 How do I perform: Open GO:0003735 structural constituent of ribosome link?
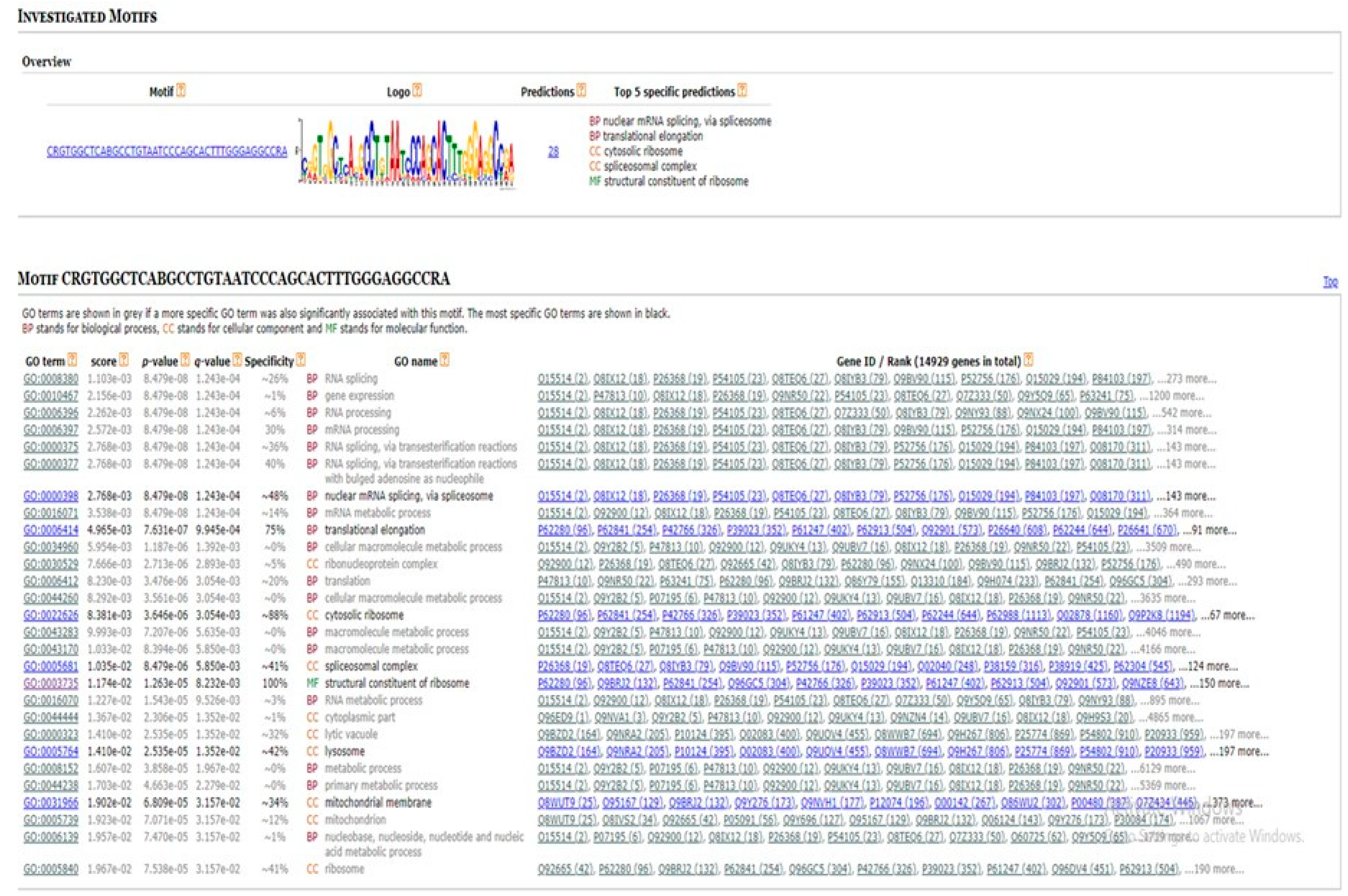pyautogui.click(x=51, y=684)
